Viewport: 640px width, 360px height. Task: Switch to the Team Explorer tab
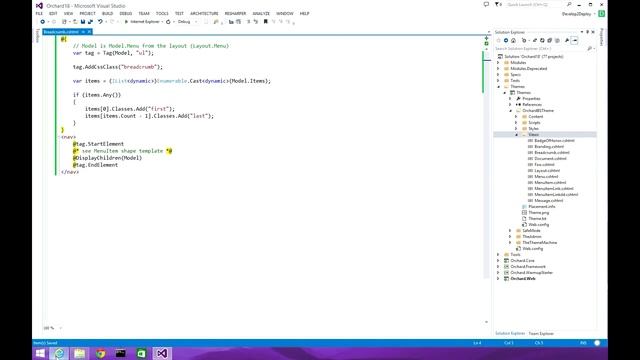[x=541, y=333]
